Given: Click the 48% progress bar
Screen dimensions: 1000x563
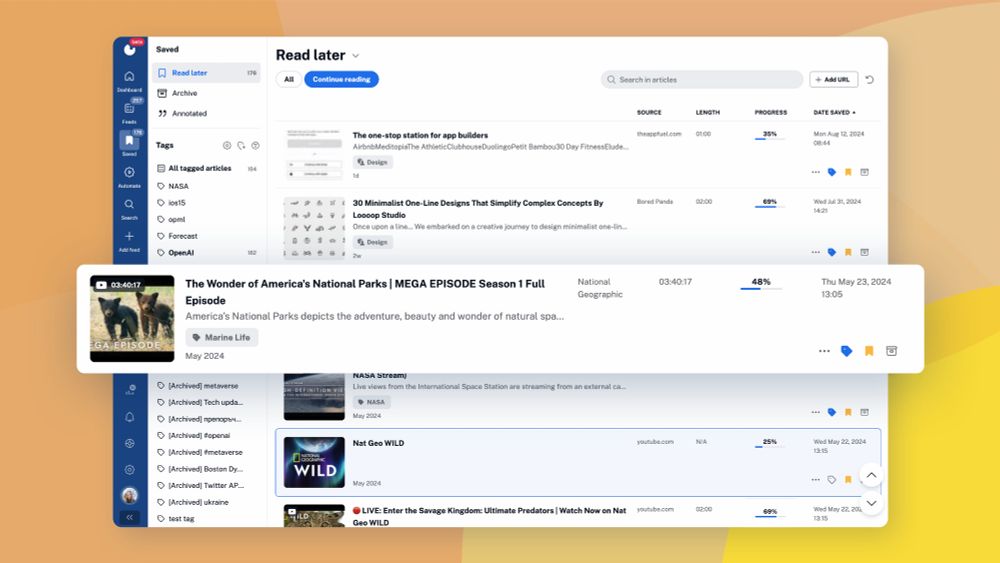Looking at the screenshot, I should pos(761,289).
